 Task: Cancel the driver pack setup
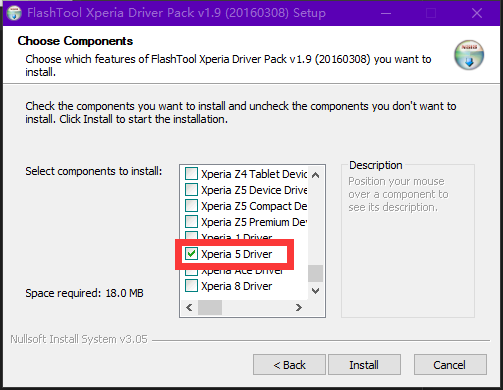450,365
